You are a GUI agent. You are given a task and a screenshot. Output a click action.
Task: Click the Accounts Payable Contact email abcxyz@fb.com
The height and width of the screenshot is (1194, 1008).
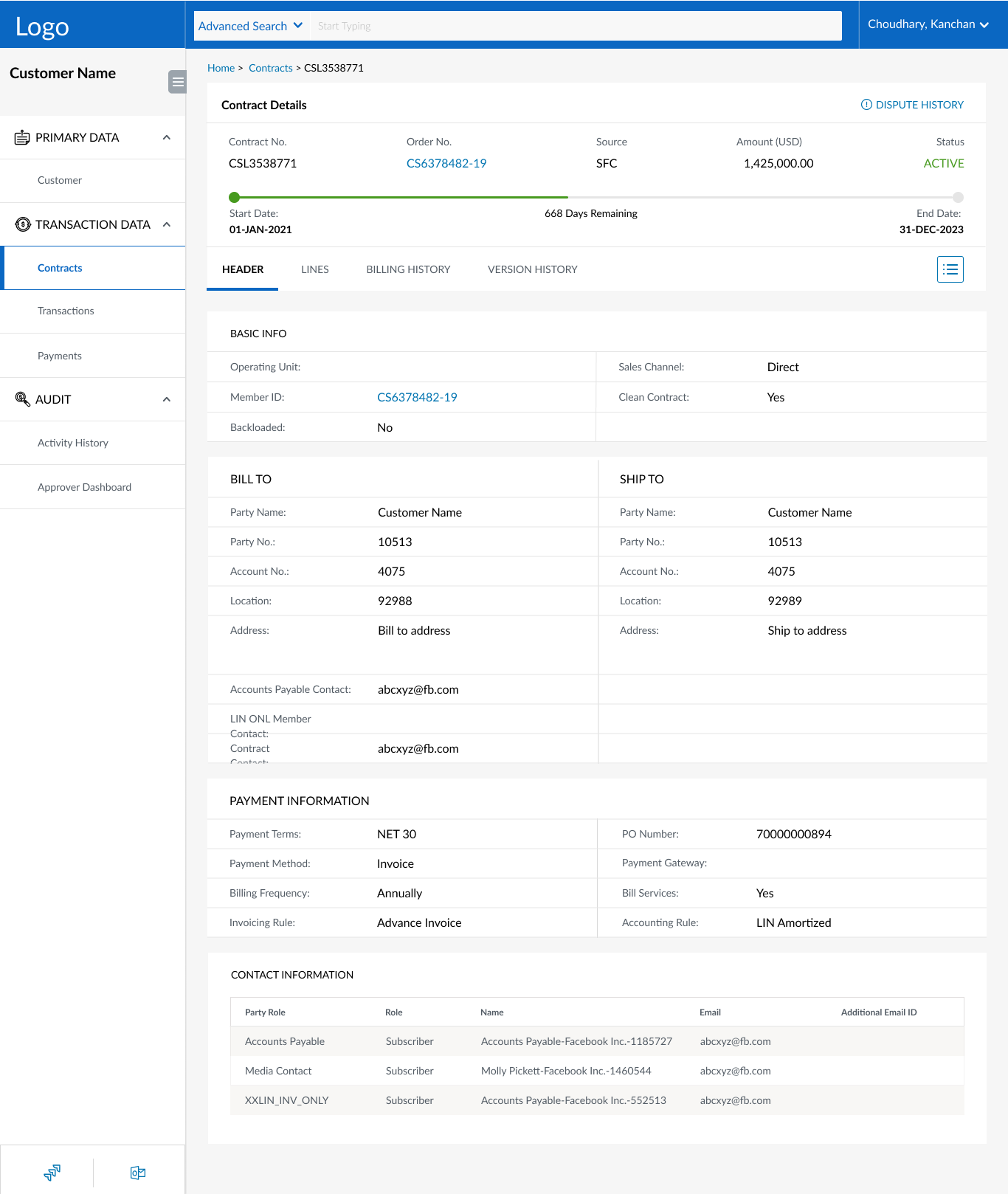[x=418, y=689]
